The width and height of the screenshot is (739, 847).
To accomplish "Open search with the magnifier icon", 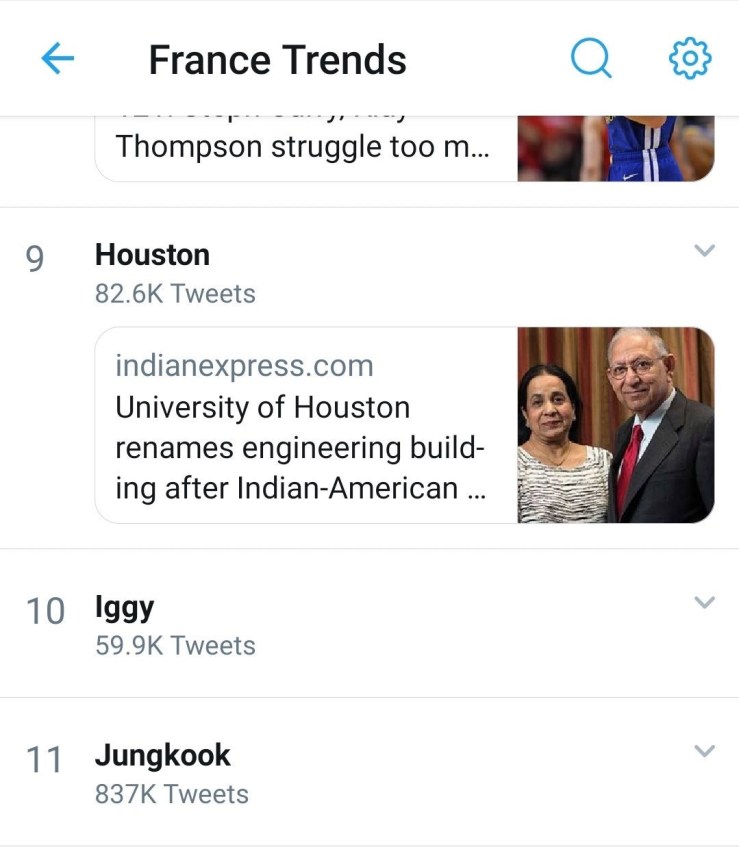I will pyautogui.click(x=591, y=60).
